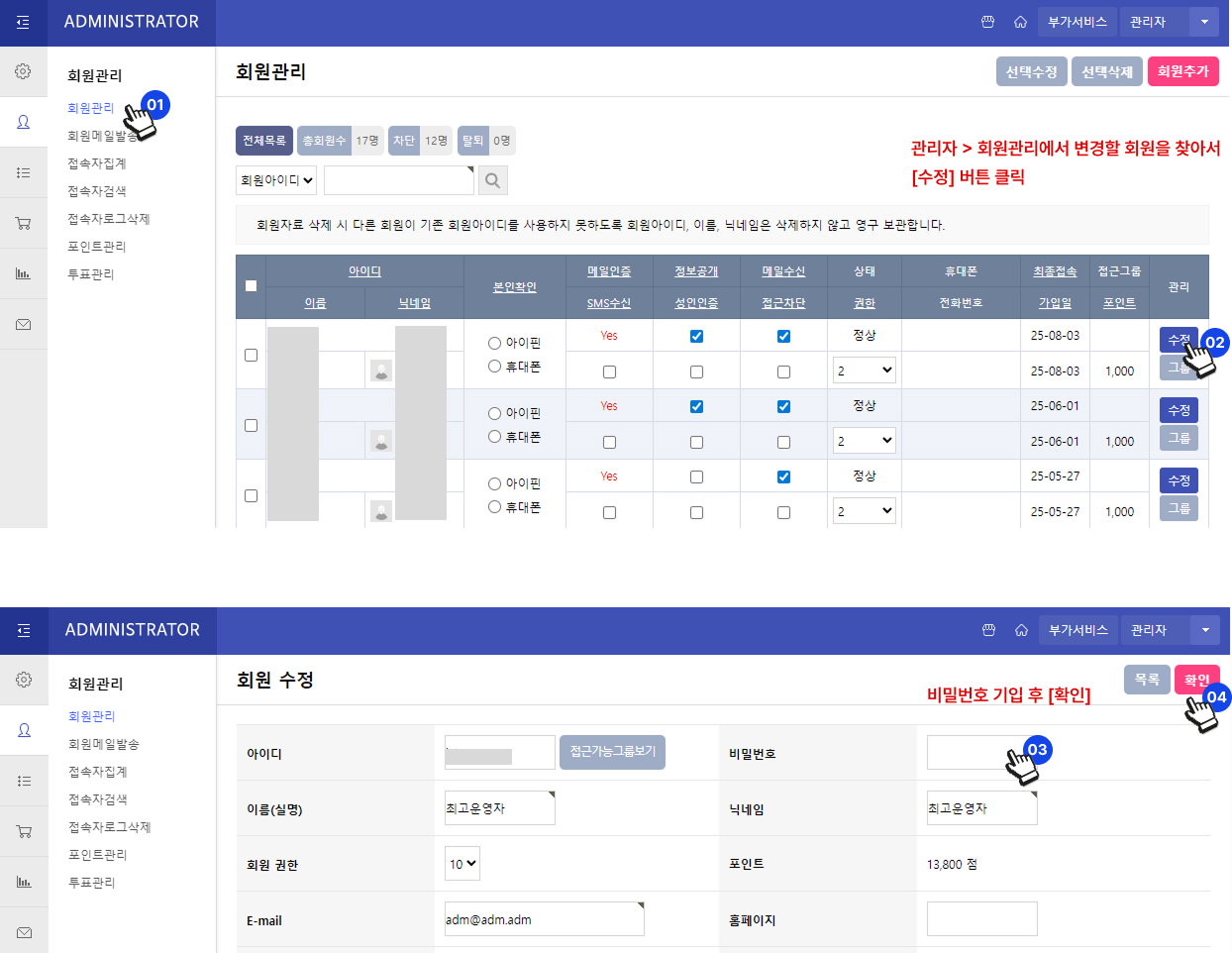Click the home icon in the top header bar

(1020, 22)
